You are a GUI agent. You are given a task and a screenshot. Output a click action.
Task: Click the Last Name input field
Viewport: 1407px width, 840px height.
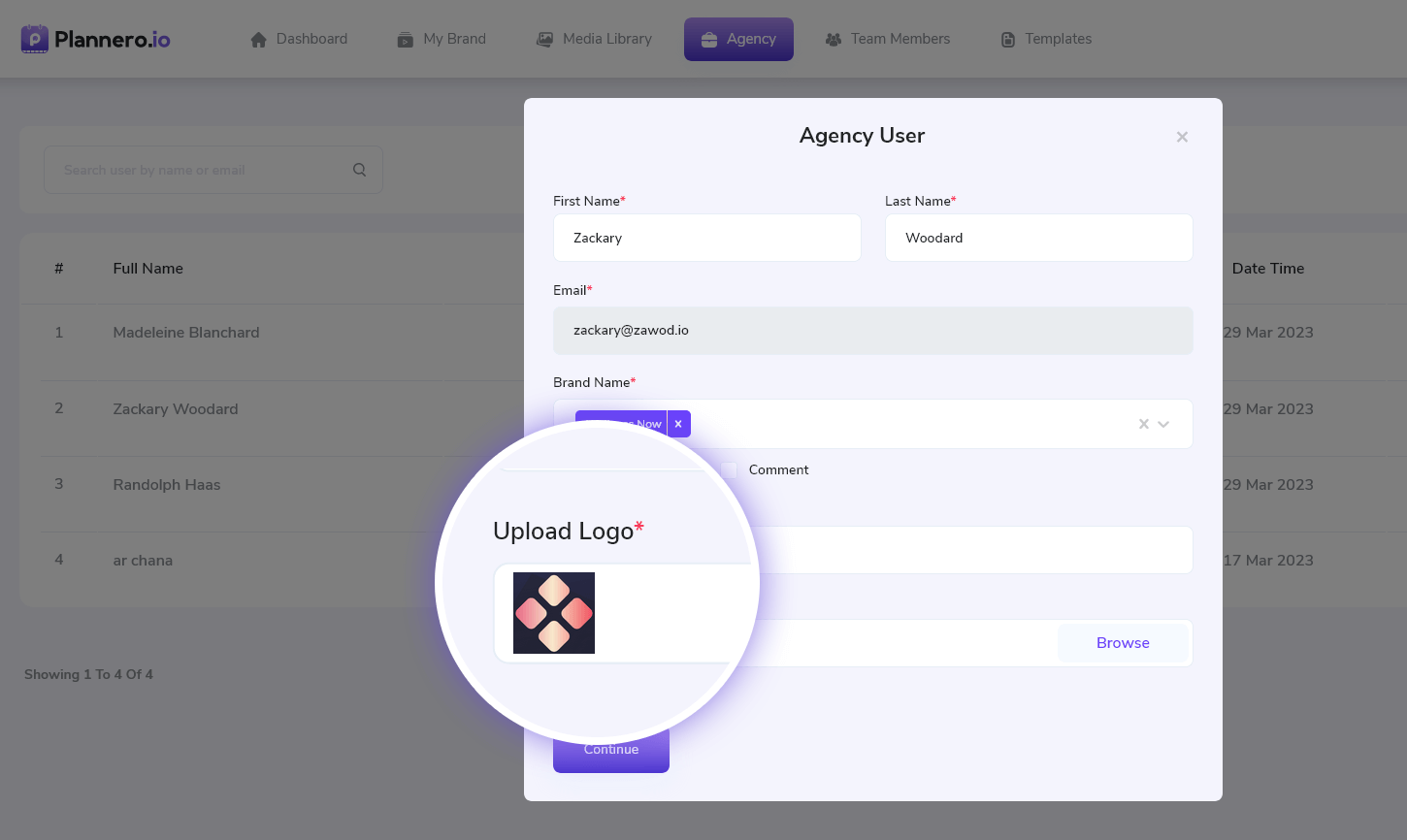click(1038, 238)
